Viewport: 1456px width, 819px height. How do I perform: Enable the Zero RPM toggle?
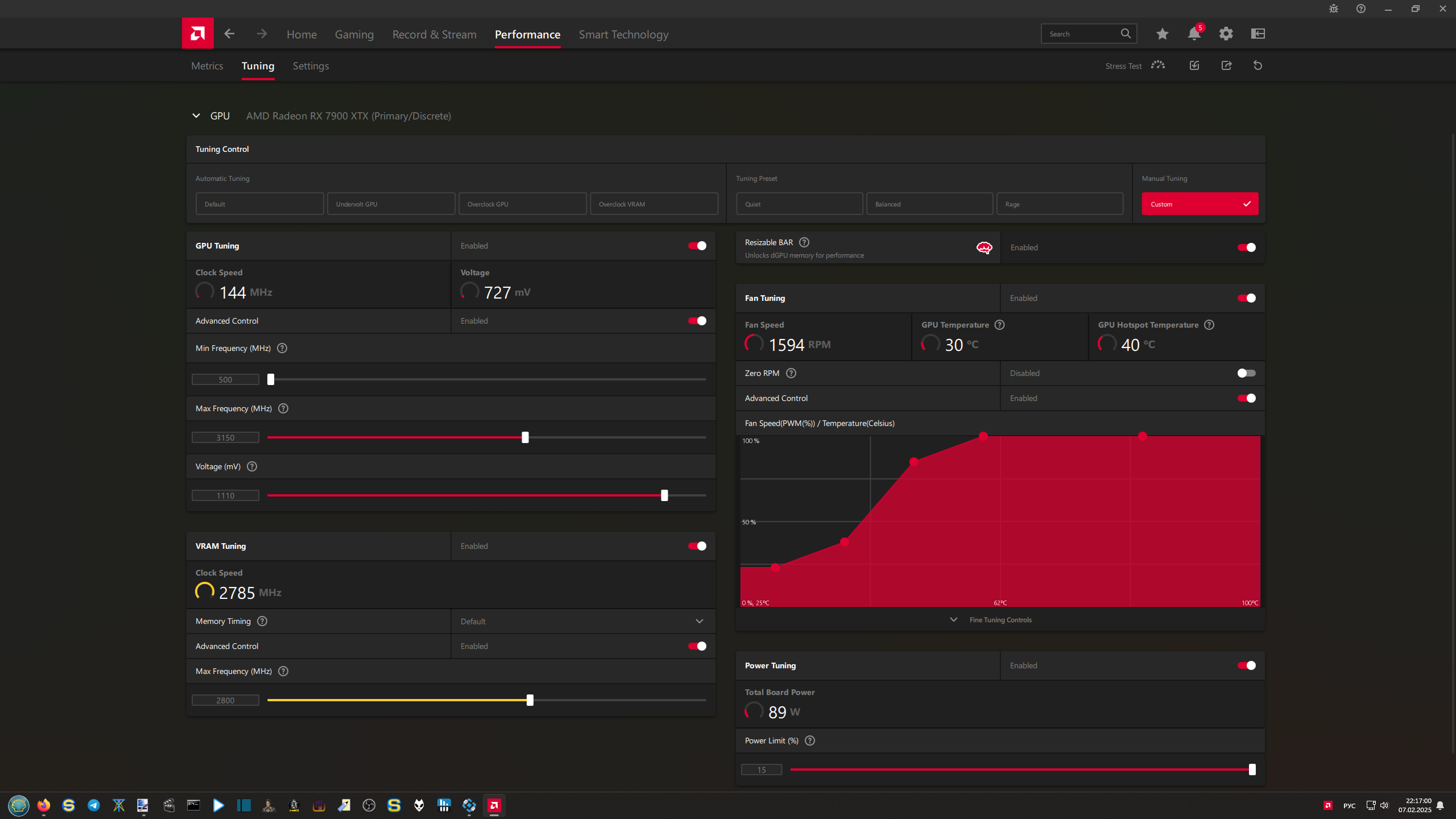[1246, 373]
